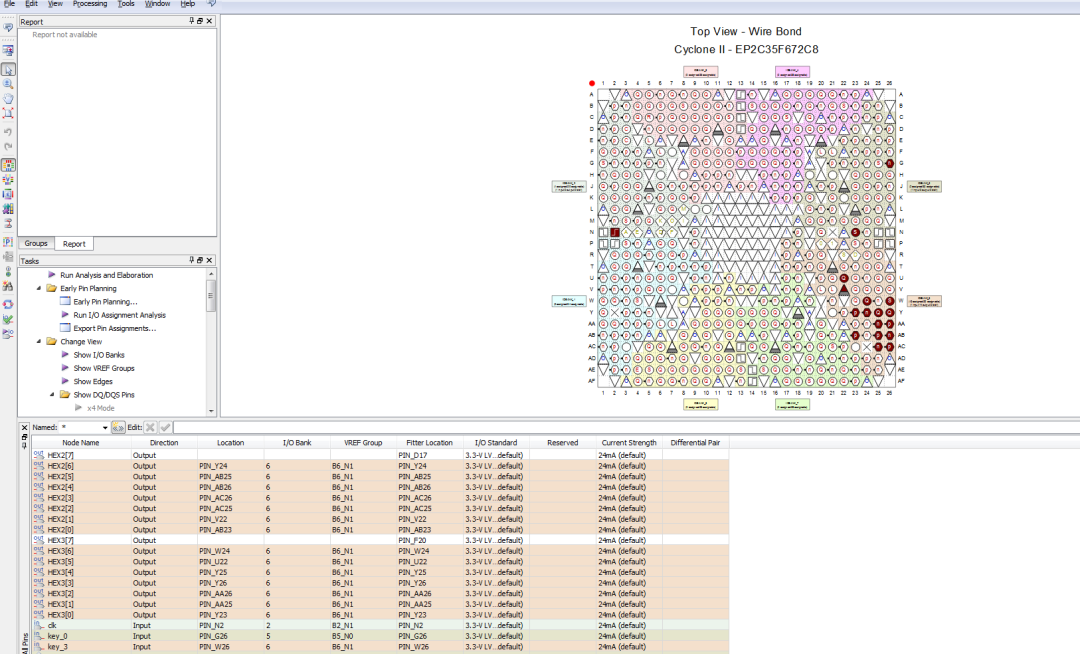The height and width of the screenshot is (654, 1080).
Task: Pin the Report panel with pushpin icon
Action: click(191, 21)
